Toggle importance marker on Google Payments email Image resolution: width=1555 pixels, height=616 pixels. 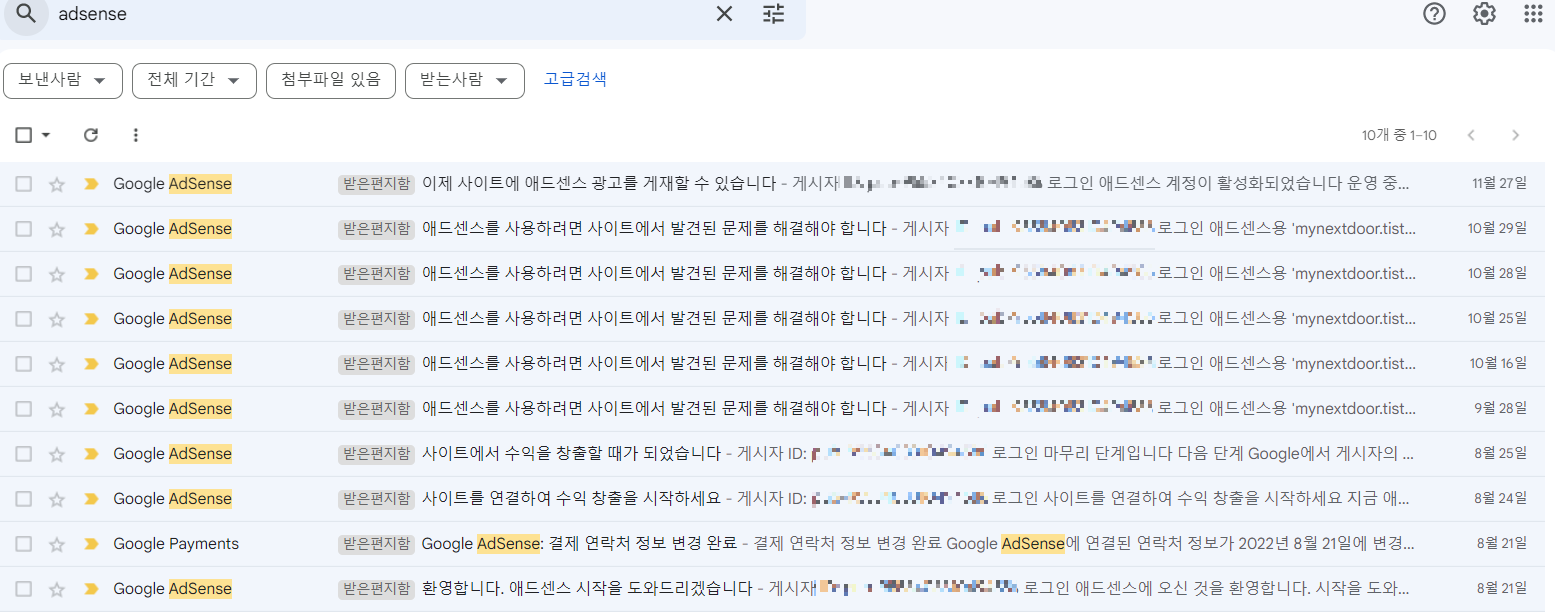91,544
